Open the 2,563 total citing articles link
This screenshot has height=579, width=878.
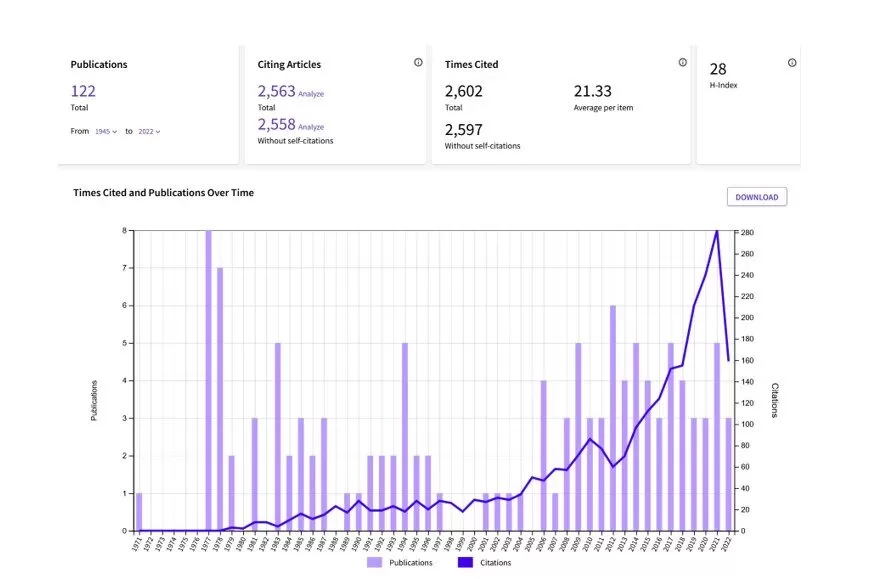[276, 91]
